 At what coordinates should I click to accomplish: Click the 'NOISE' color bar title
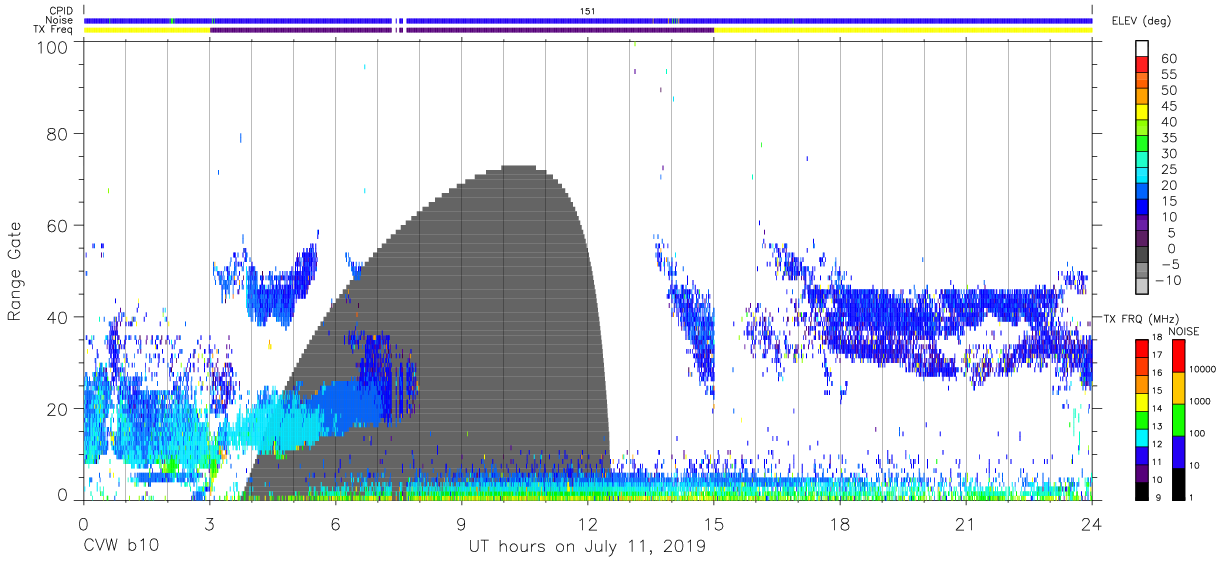coord(1183,332)
